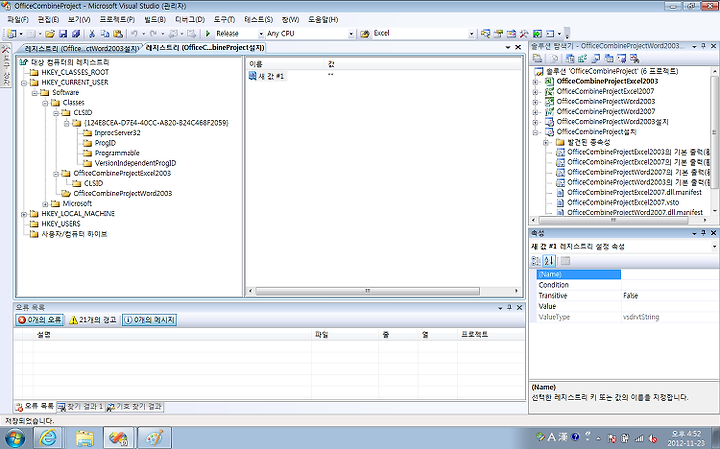Open the Release configuration dropdown

coord(261,34)
